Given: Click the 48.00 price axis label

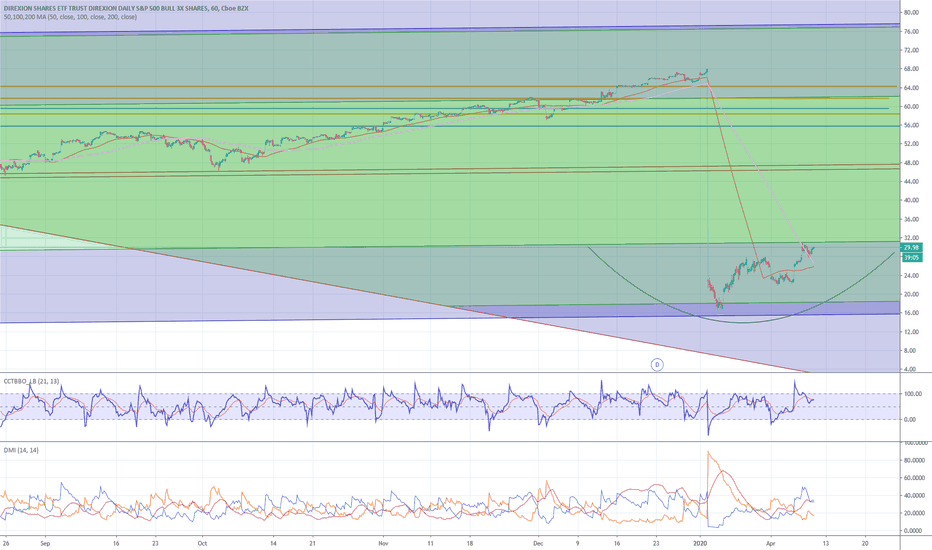Looking at the screenshot, I should 911,163.
